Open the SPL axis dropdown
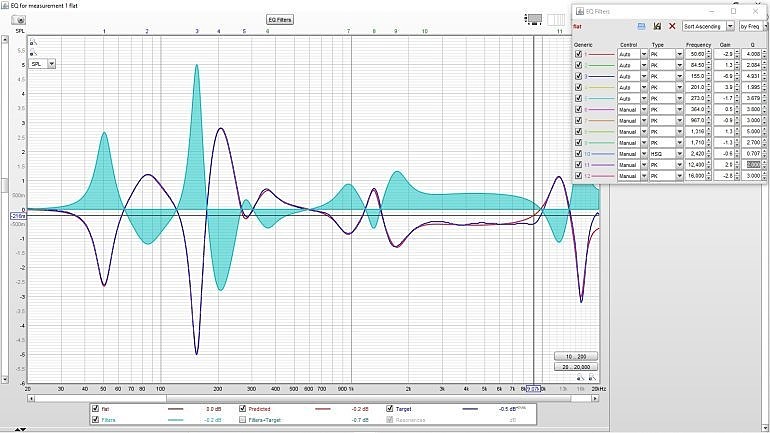This screenshot has height=433, width=770. click(42, 64)
